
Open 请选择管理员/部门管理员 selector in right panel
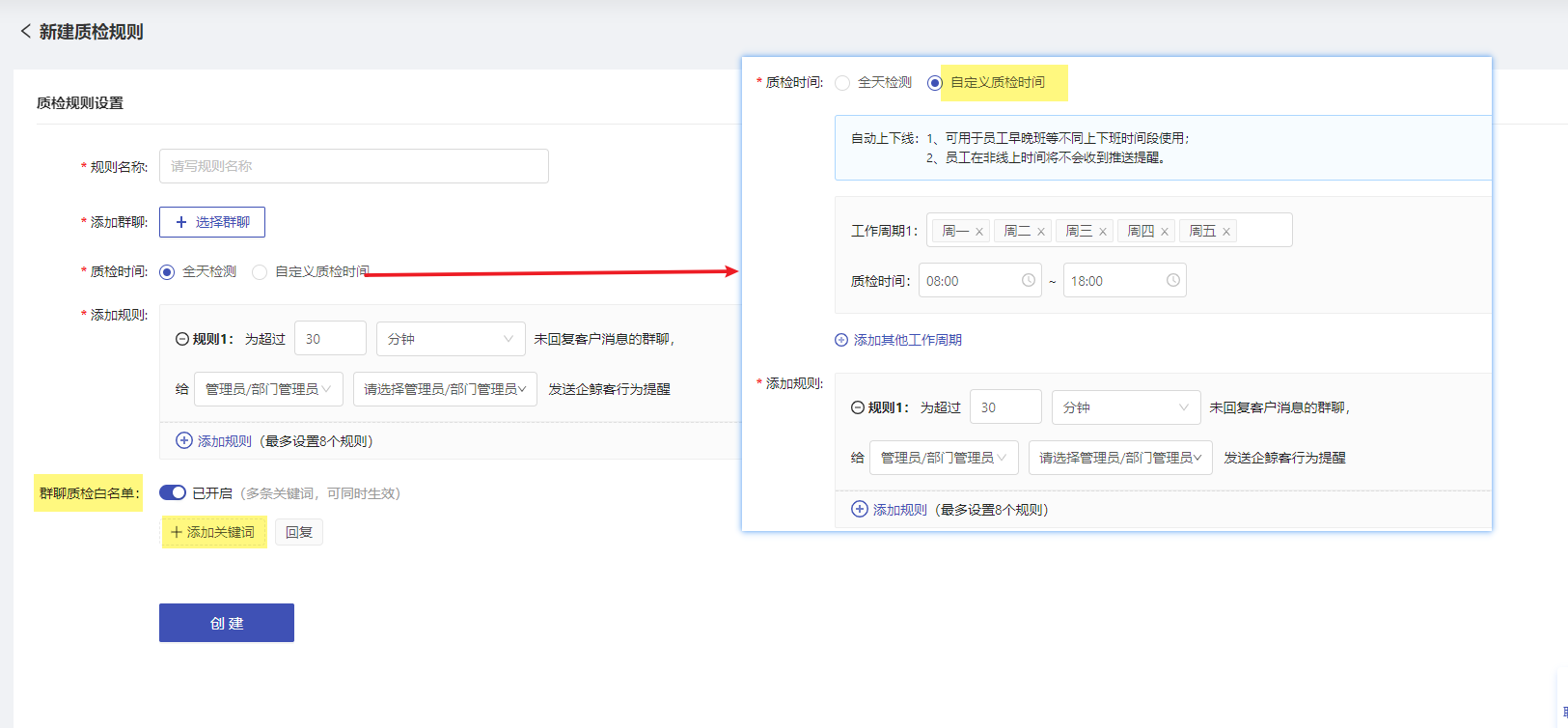1119,458
